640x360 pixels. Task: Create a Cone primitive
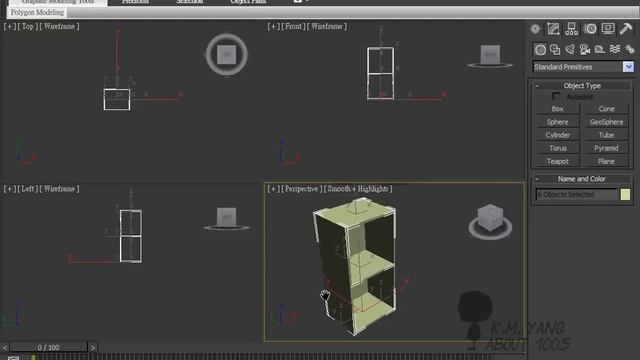606,109
